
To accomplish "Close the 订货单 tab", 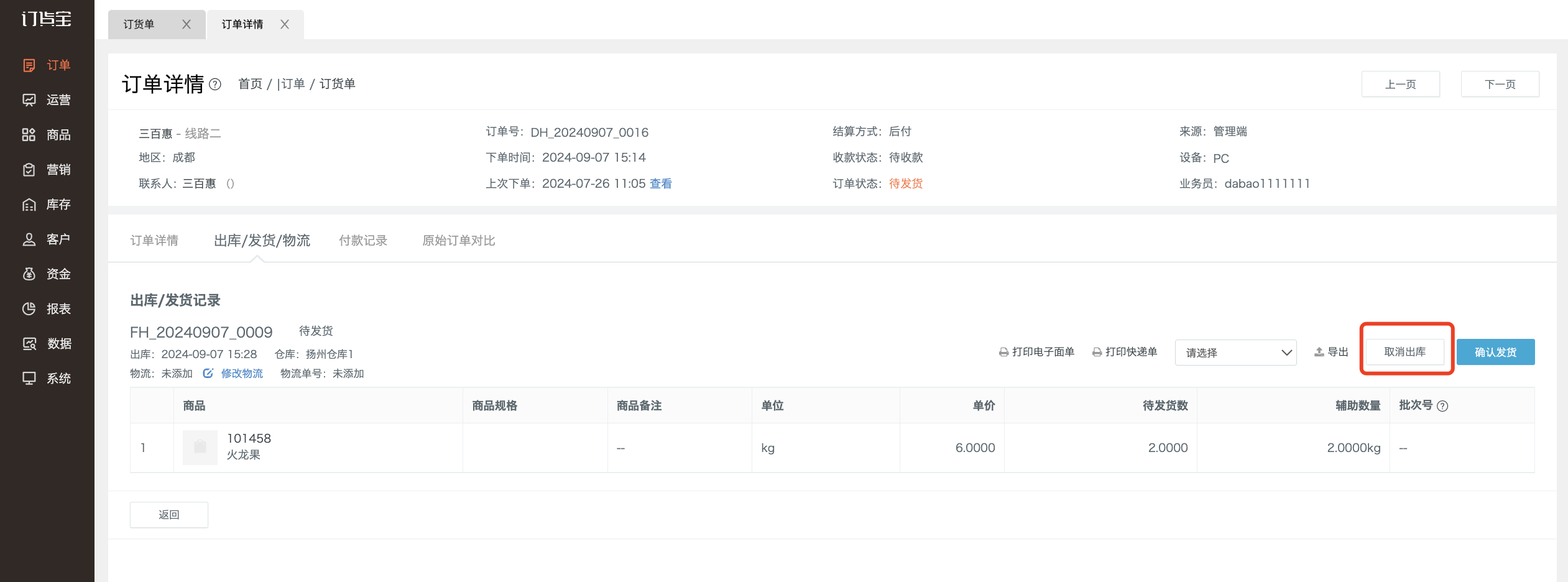I will point(187,24).
